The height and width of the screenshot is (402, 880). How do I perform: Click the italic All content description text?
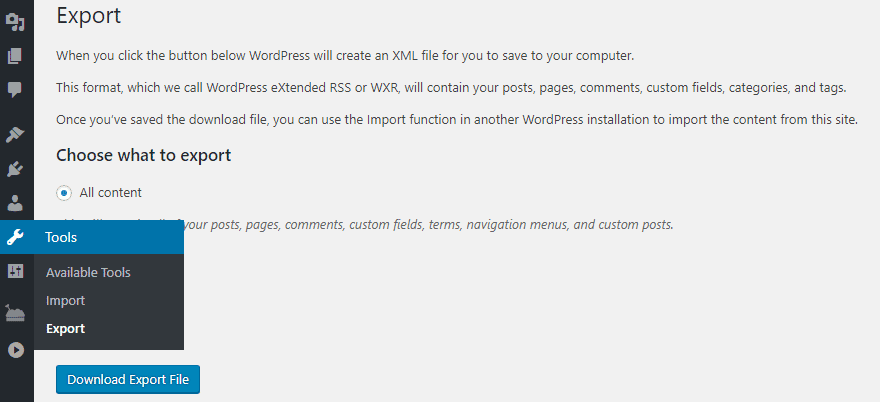coord(365,225)
